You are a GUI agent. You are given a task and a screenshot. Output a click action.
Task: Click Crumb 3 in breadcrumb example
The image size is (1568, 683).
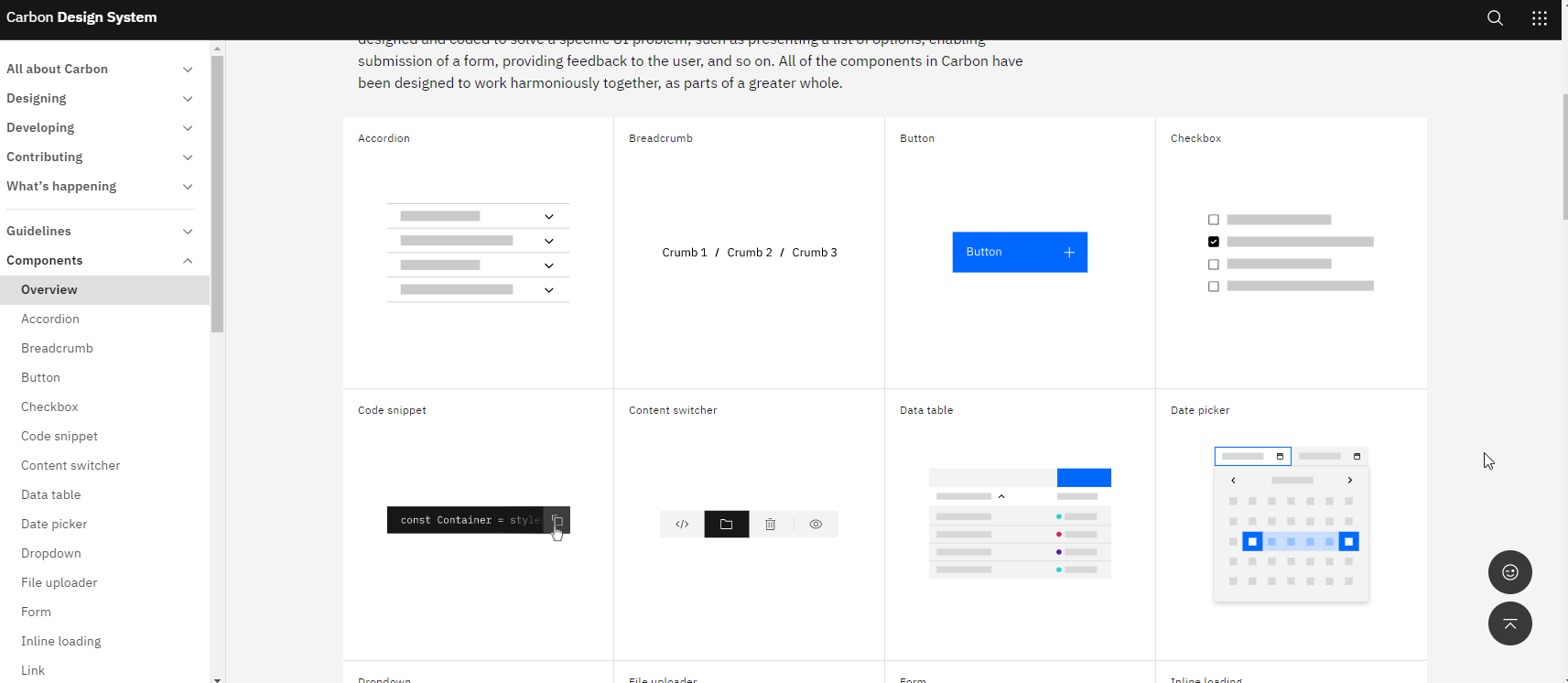click(815, 253)
